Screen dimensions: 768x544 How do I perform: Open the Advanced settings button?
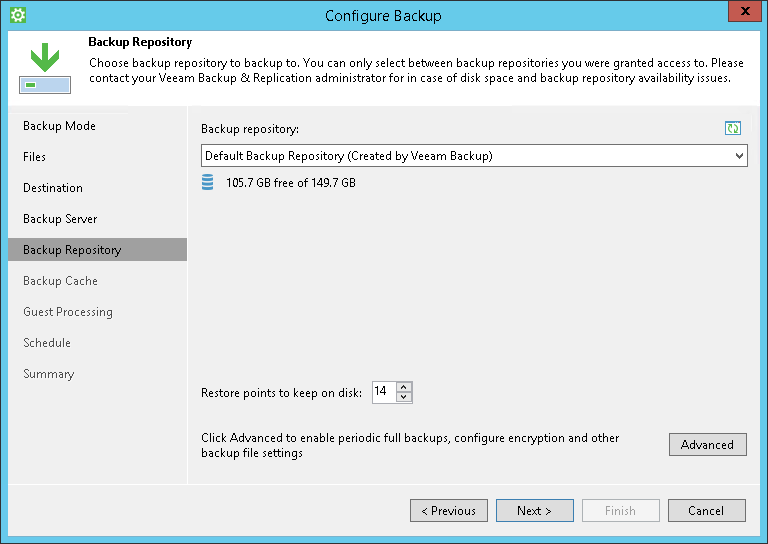(707, 445)
